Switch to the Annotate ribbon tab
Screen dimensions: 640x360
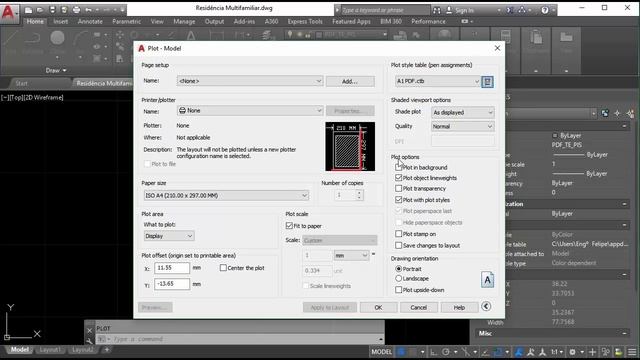(90, 21)
